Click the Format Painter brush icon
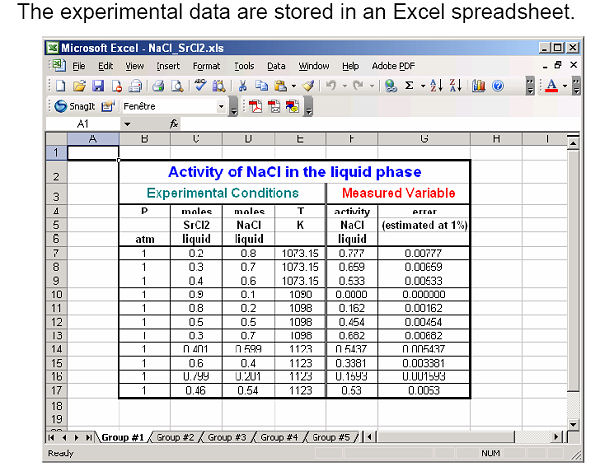The image size is (600, 471). [x=309, y=86]
